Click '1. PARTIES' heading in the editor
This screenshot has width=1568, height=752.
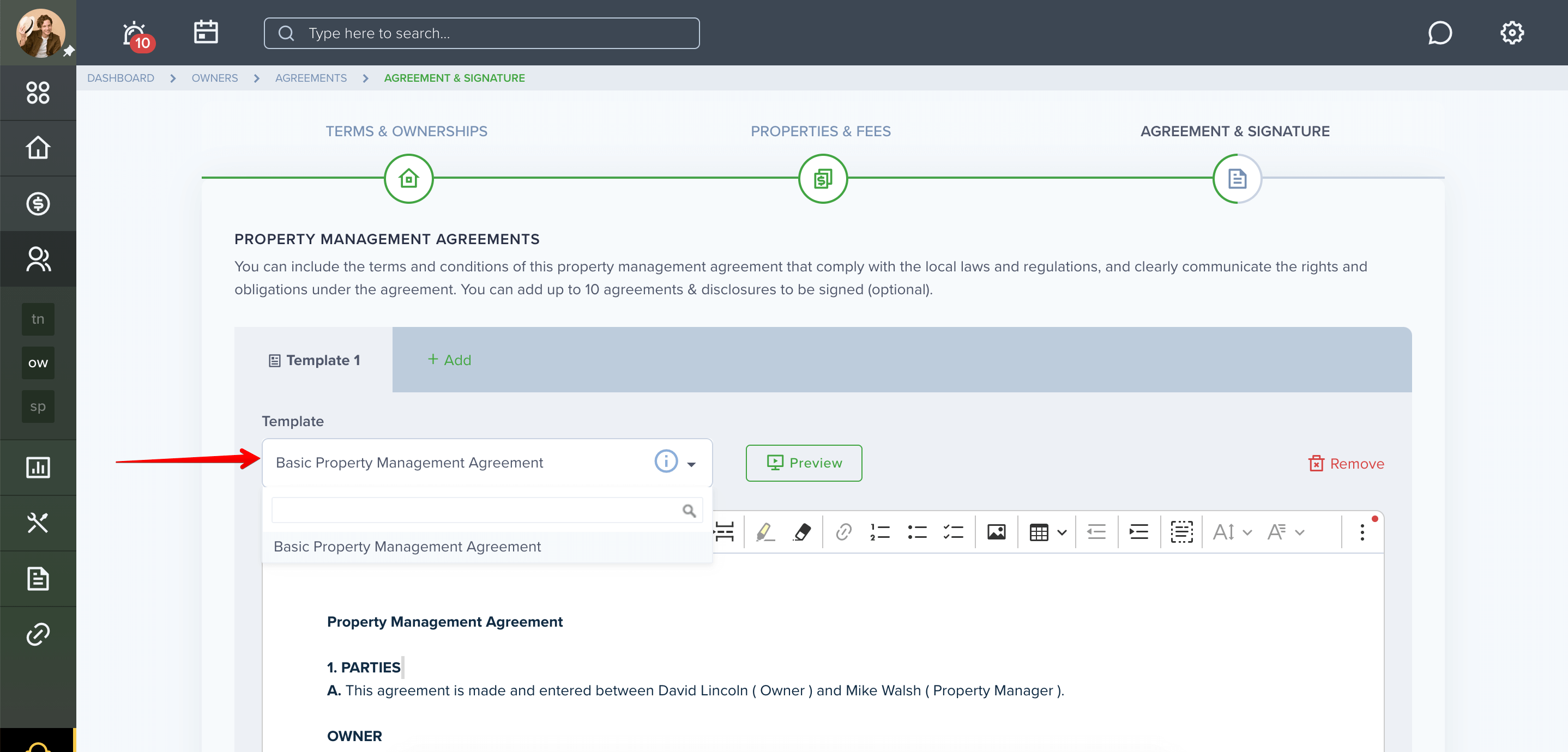click(x=364, y=668)
